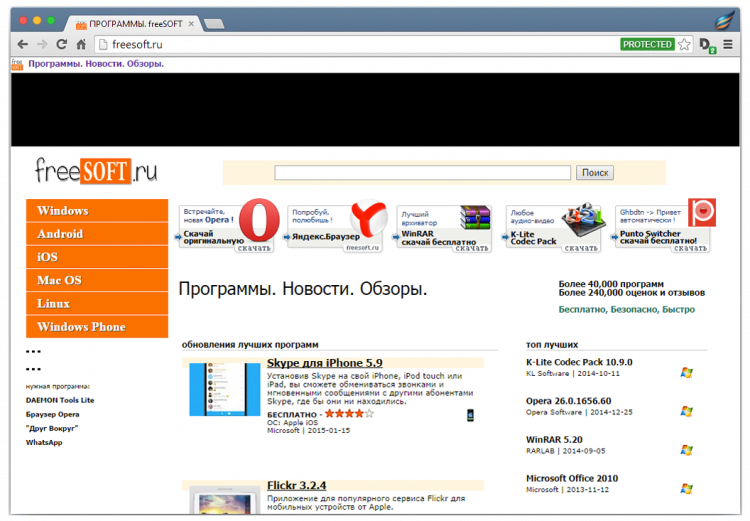750x521 pixels.
Task: Open the DAEMON Tools Lite sidebar link
Action: (60, 400)
